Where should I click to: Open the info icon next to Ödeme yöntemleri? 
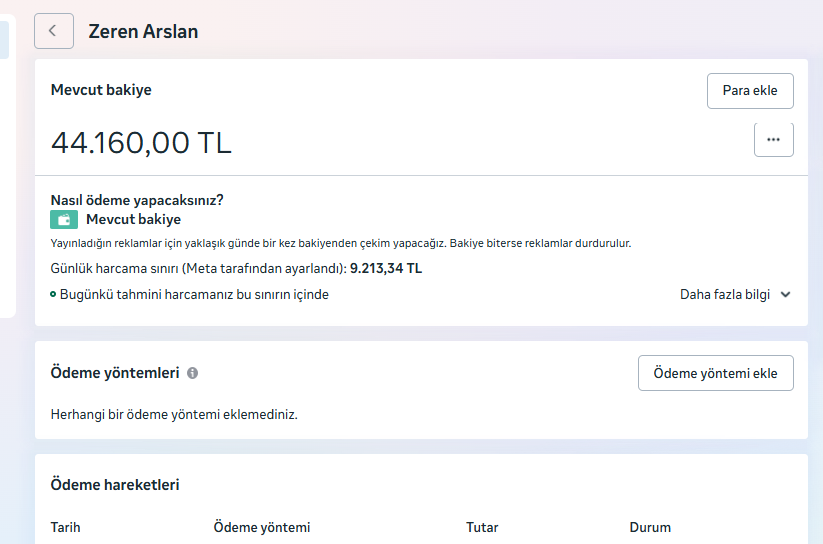pyautogui.click(x=193, y=373)
